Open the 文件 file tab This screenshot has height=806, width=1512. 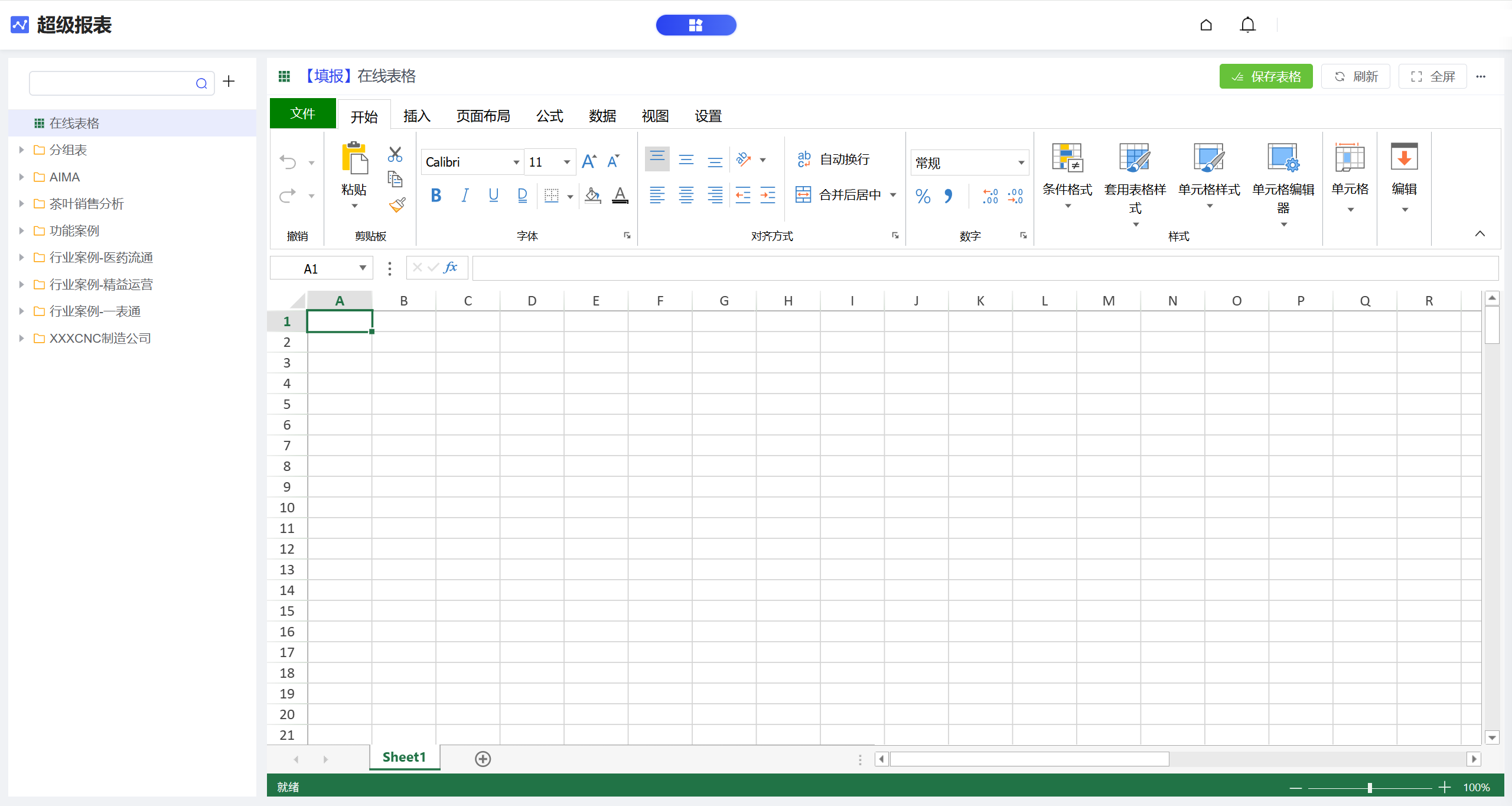tap(303, 113)
